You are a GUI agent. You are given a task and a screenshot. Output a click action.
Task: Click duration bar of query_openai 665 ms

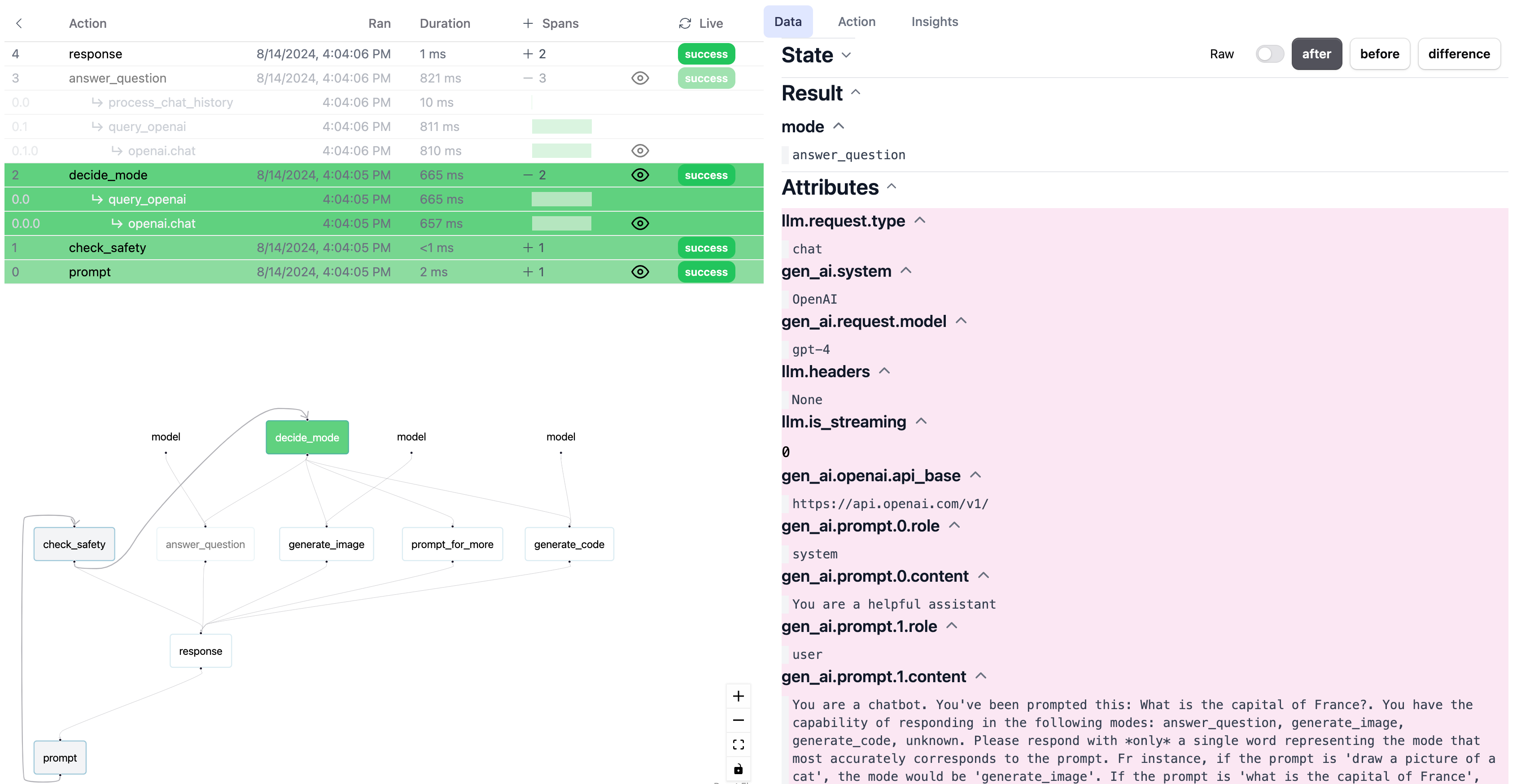point(561,200)
